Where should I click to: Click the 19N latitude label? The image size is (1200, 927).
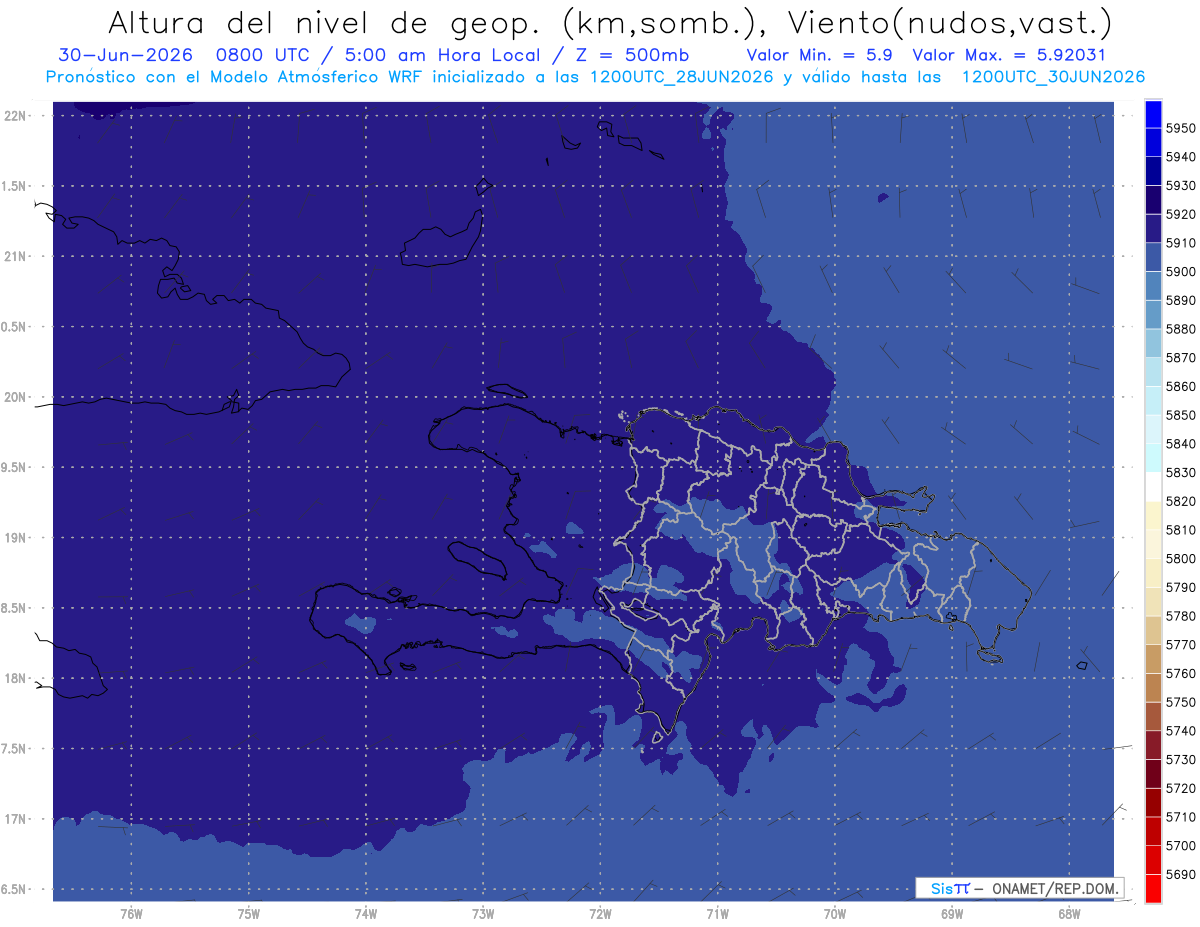[17, 538]
